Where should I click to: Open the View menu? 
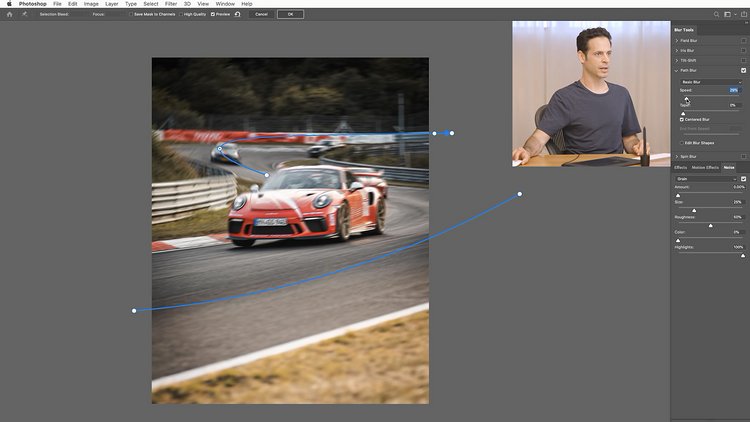pos(203,4)
